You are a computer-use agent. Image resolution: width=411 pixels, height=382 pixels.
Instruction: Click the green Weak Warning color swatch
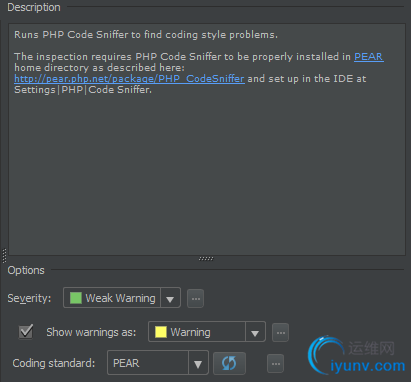(76, 298)
